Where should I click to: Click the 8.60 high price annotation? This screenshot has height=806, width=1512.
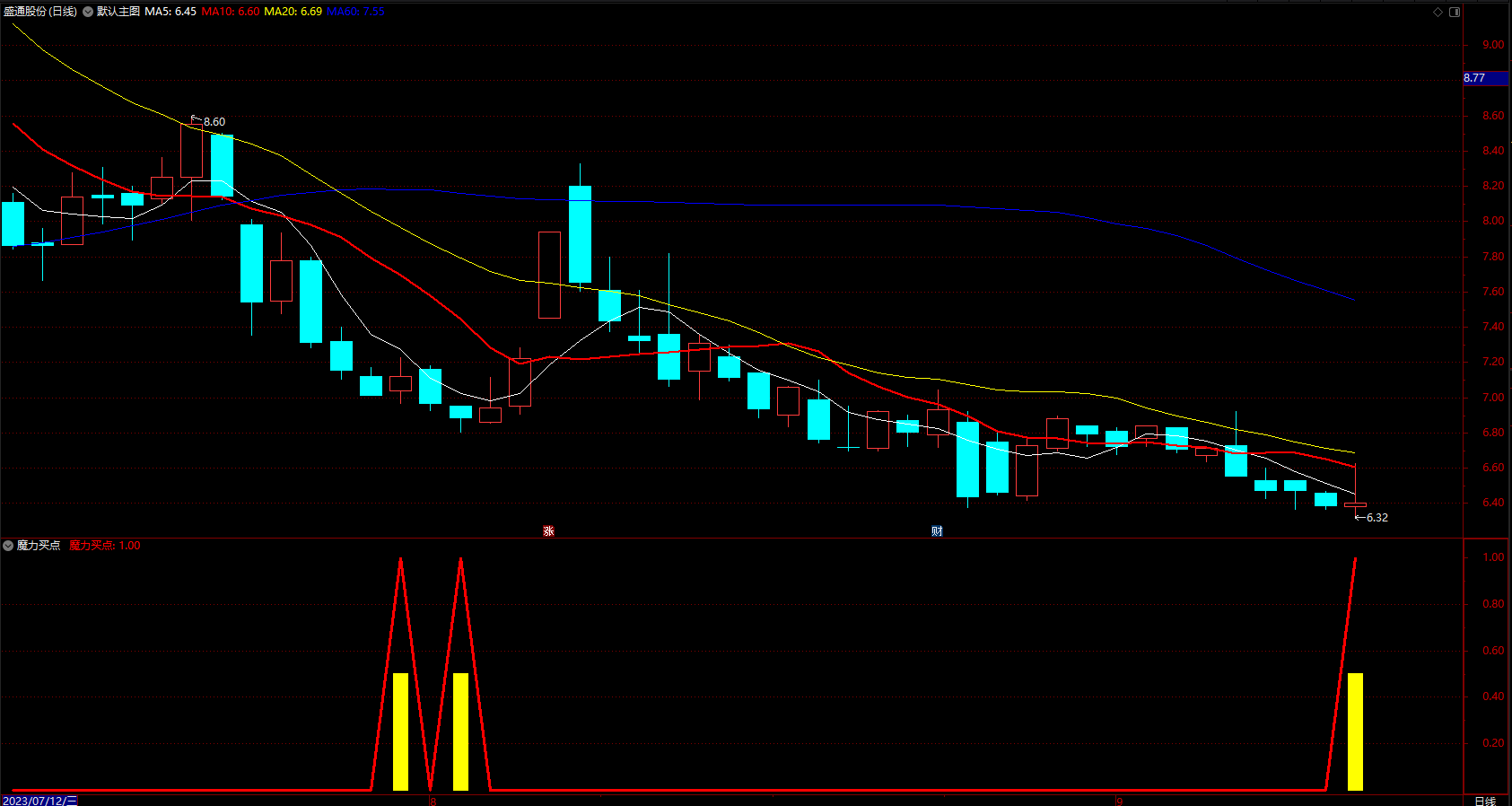click(214, 122)
